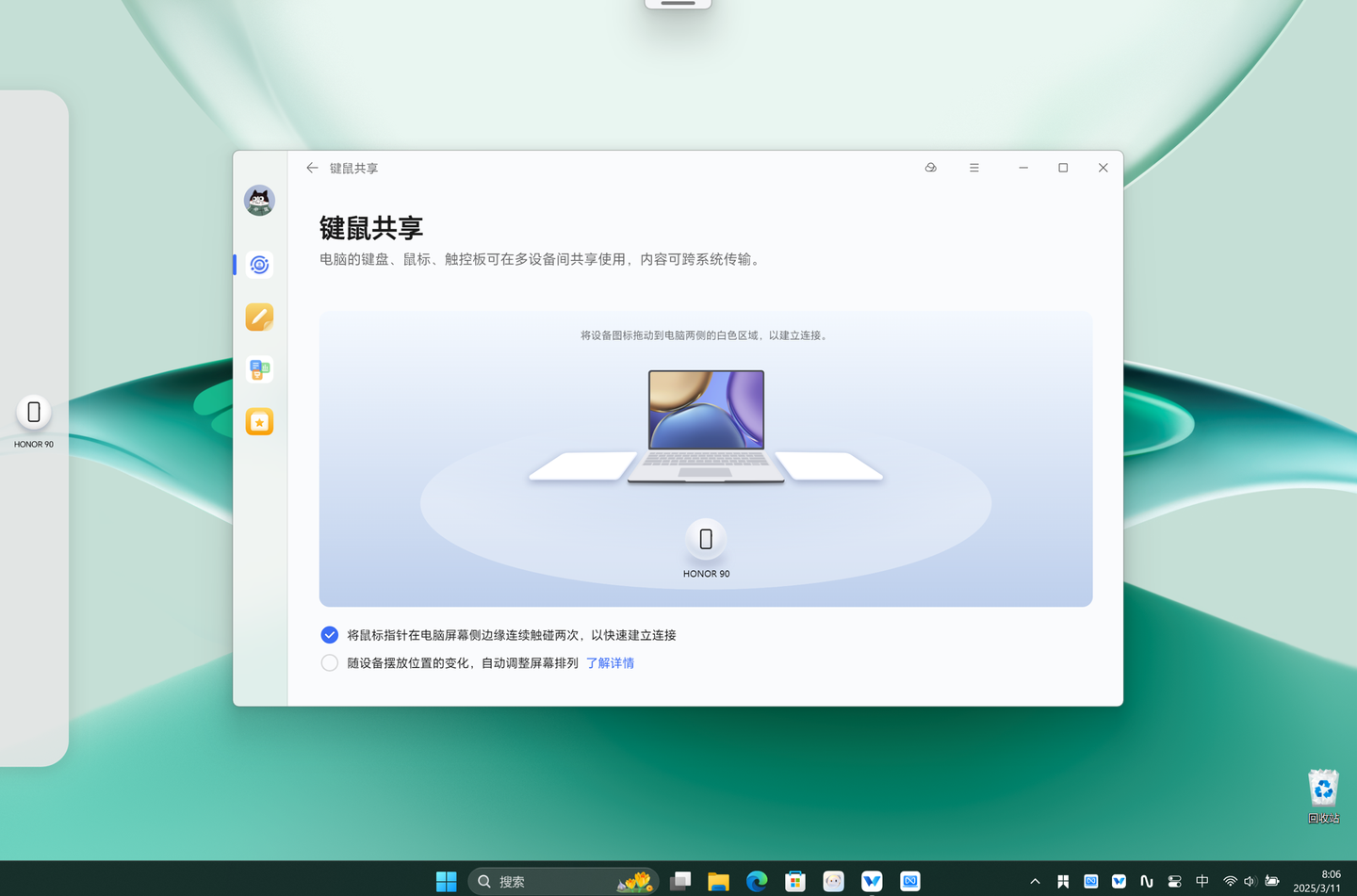
Task: Click the taskbar search box
Action: (564, 881)
